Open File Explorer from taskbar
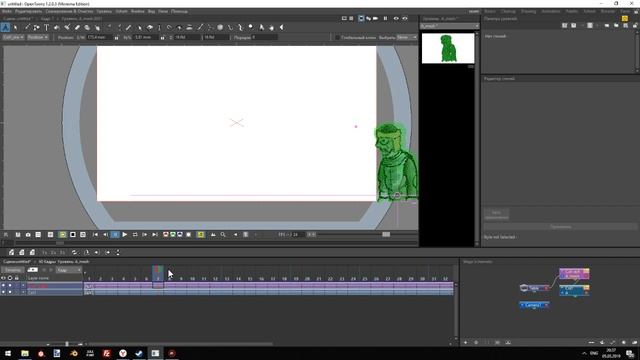 pos(25,353)
